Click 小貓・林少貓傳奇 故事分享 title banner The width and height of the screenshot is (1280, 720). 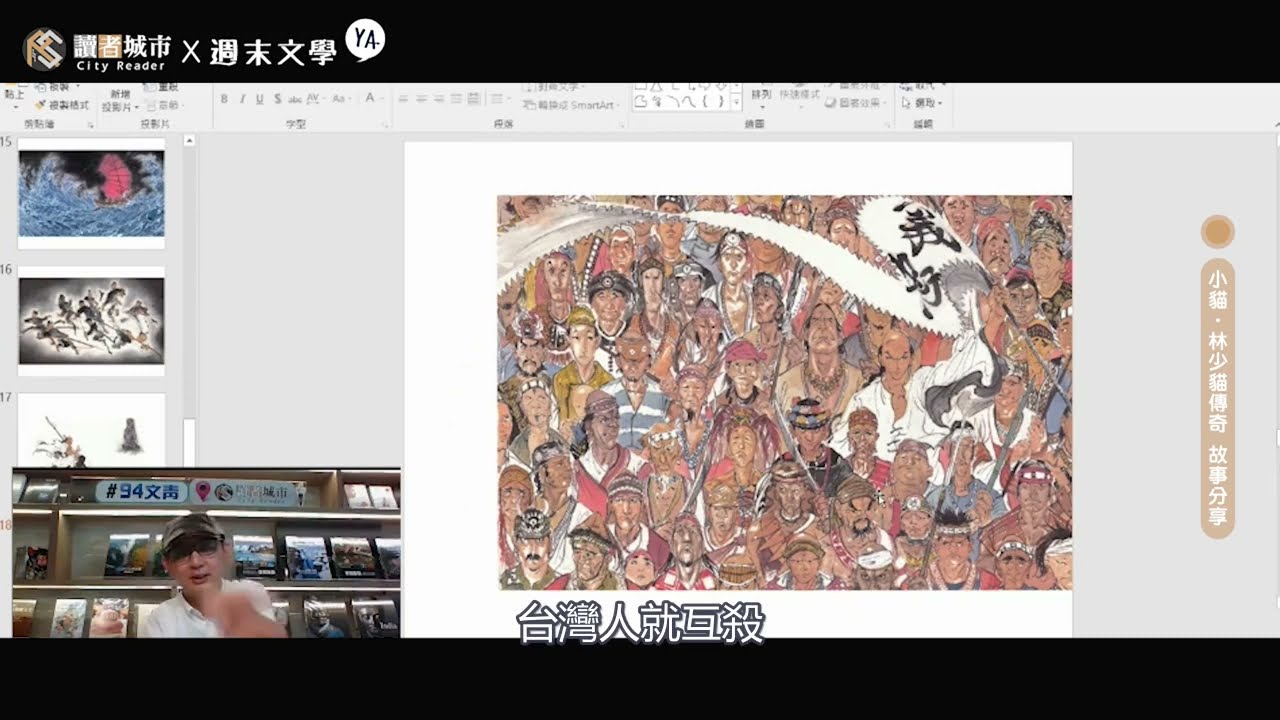pos(1217,398)
